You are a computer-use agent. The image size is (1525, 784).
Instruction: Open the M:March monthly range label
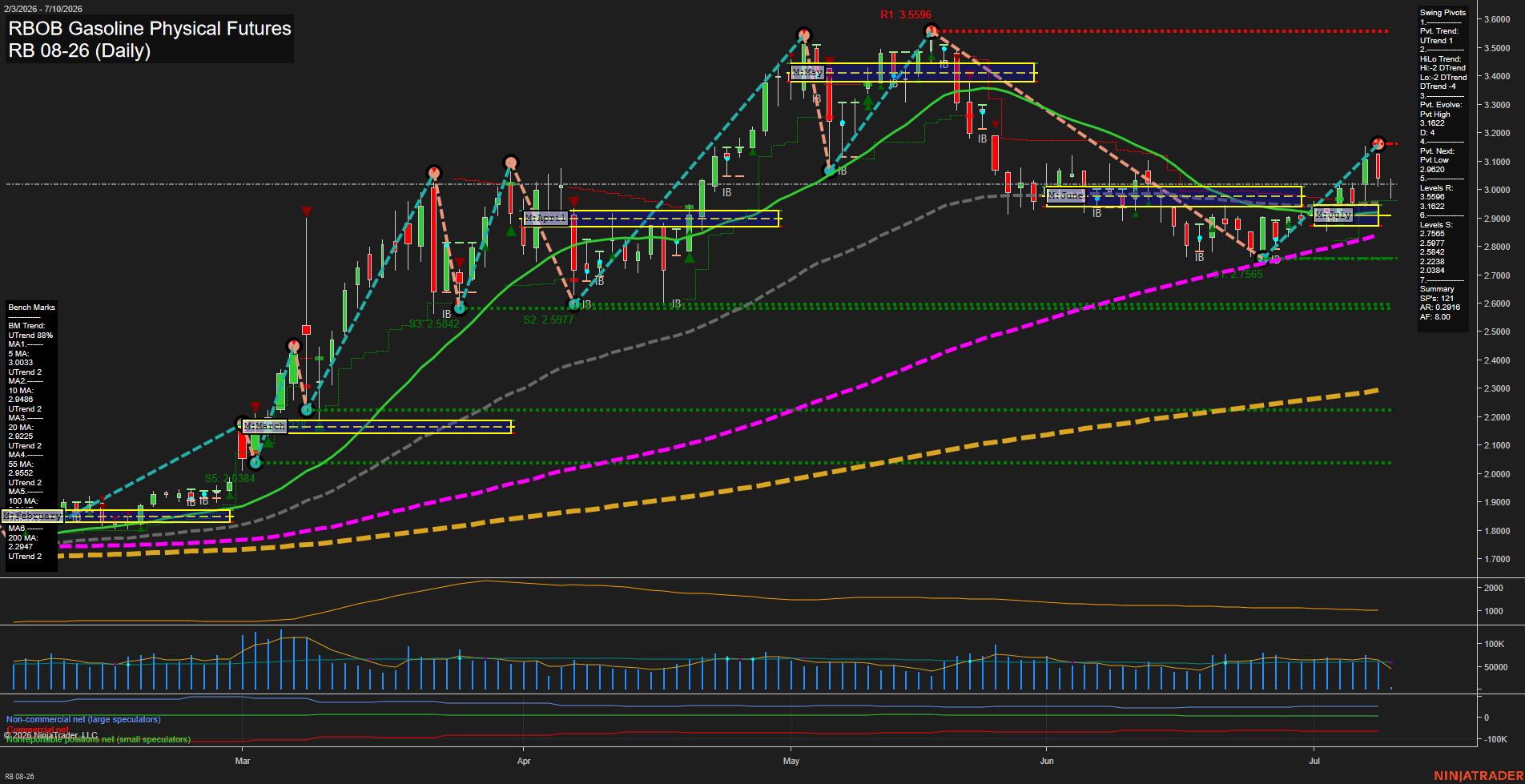(x=265, y=426)
